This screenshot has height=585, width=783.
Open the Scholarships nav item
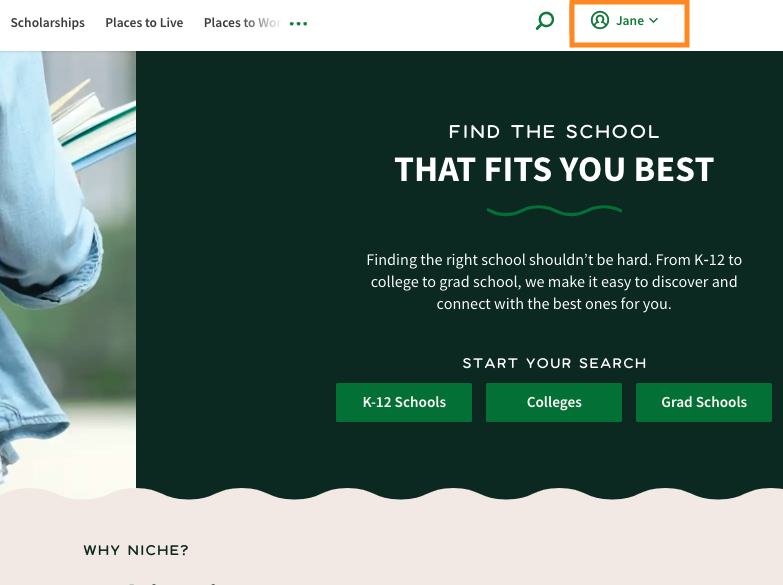coord(47,23)
